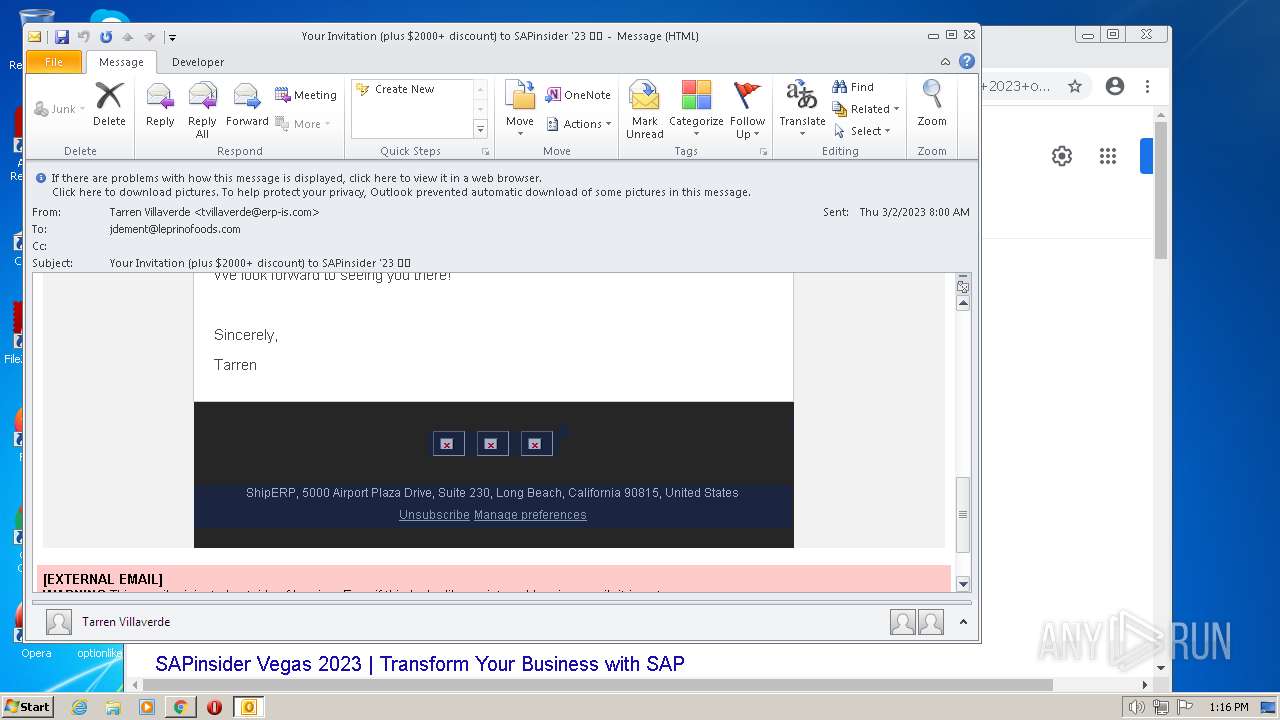Viewport: 1280px width, 720px height.
Task: Open the Actions dropdown menu
Action: coord(579,124)
